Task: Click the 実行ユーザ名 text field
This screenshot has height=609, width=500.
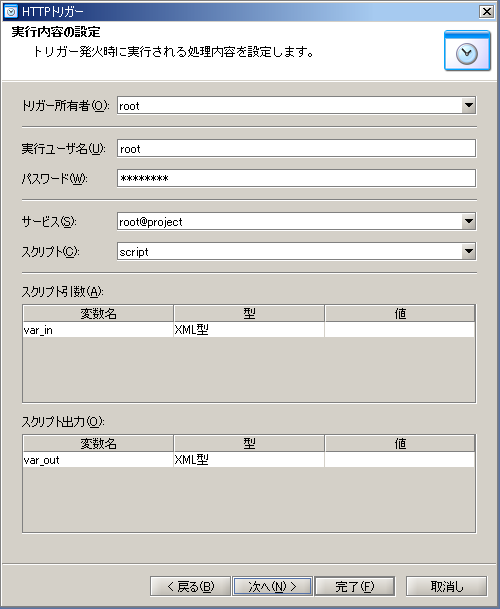Action: (x=296, y=148)
